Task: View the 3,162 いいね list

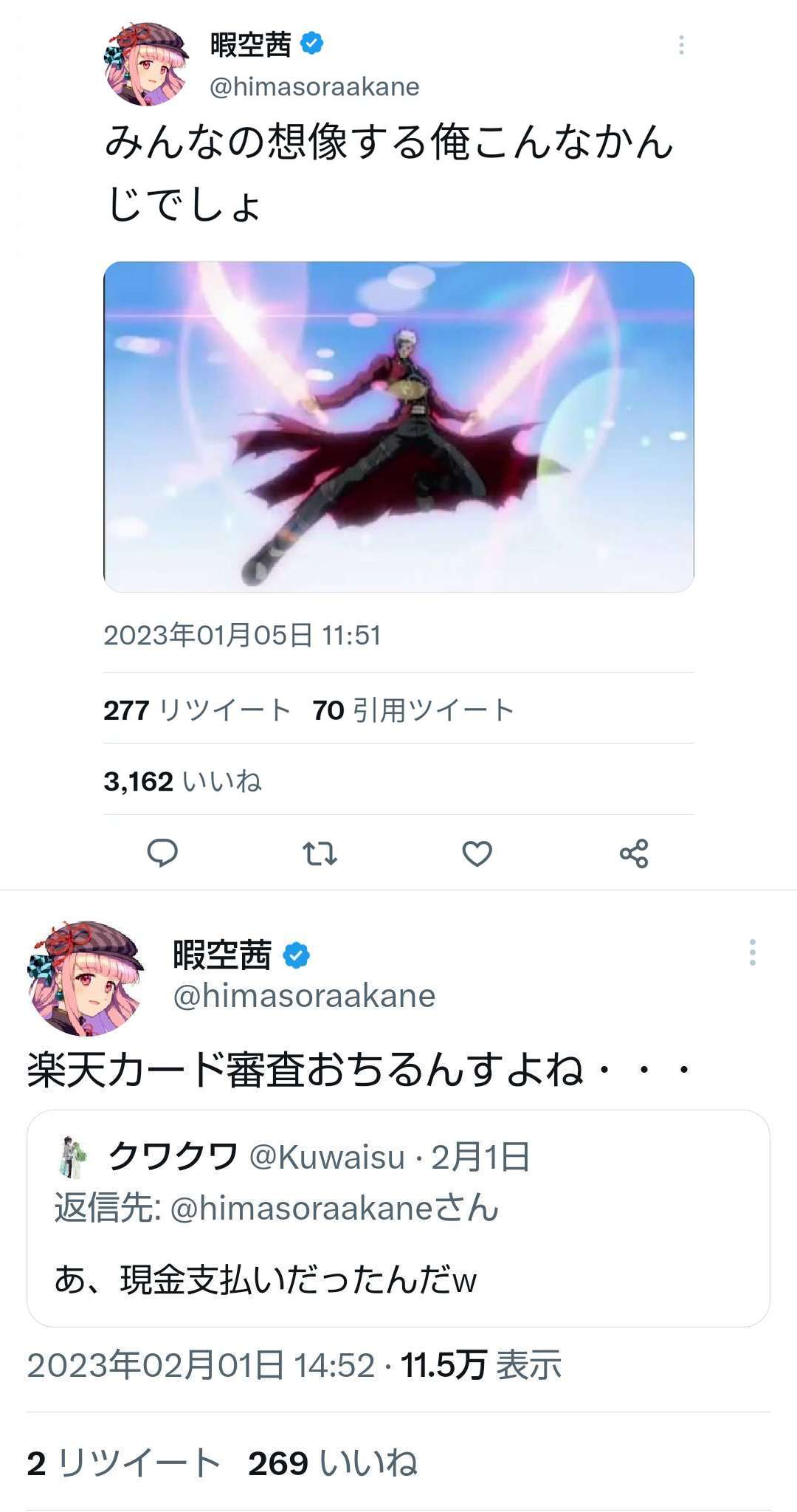Action: click(182, 781)
